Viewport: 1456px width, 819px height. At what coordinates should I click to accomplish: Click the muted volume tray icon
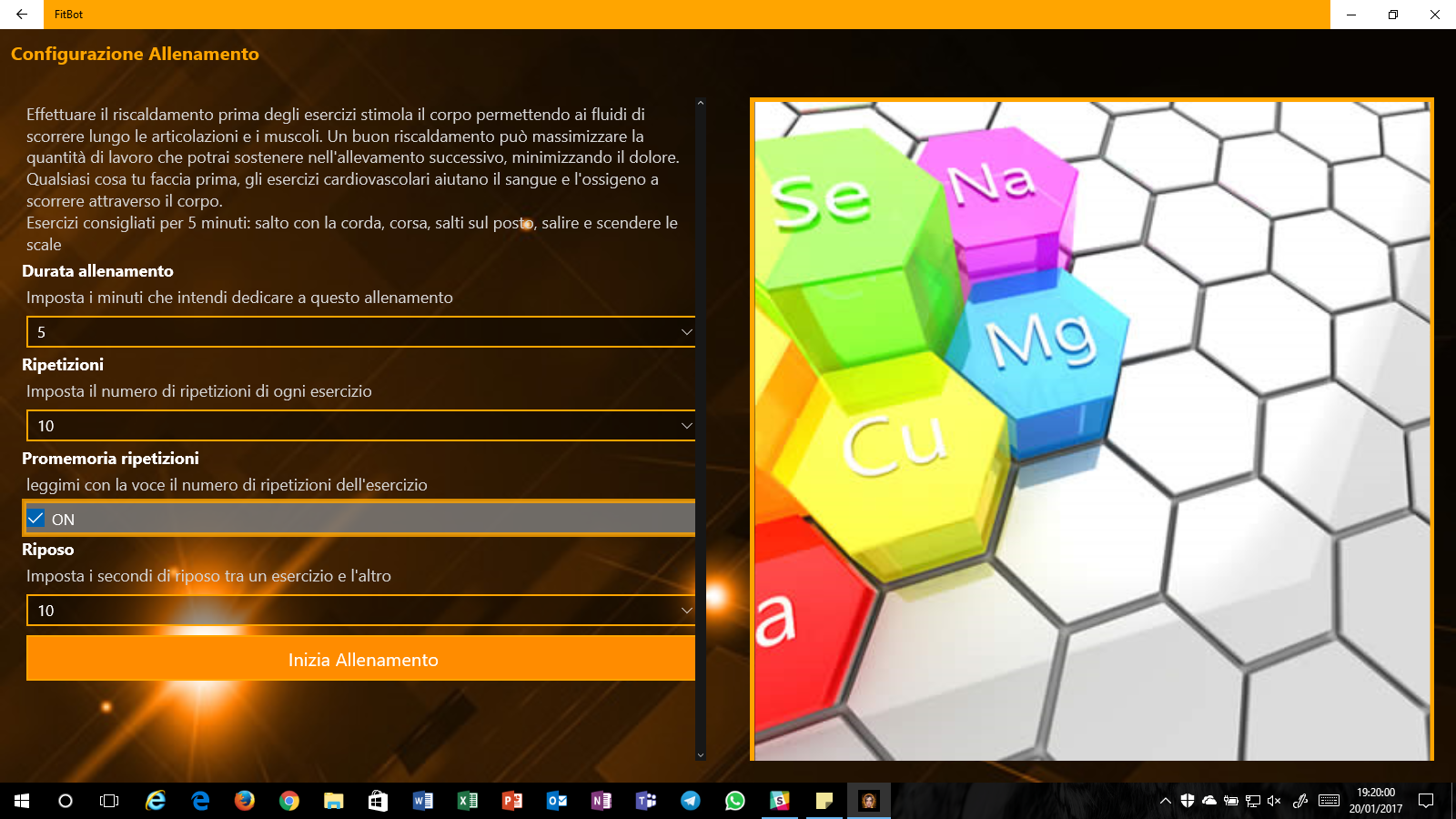coord(1274,801)
